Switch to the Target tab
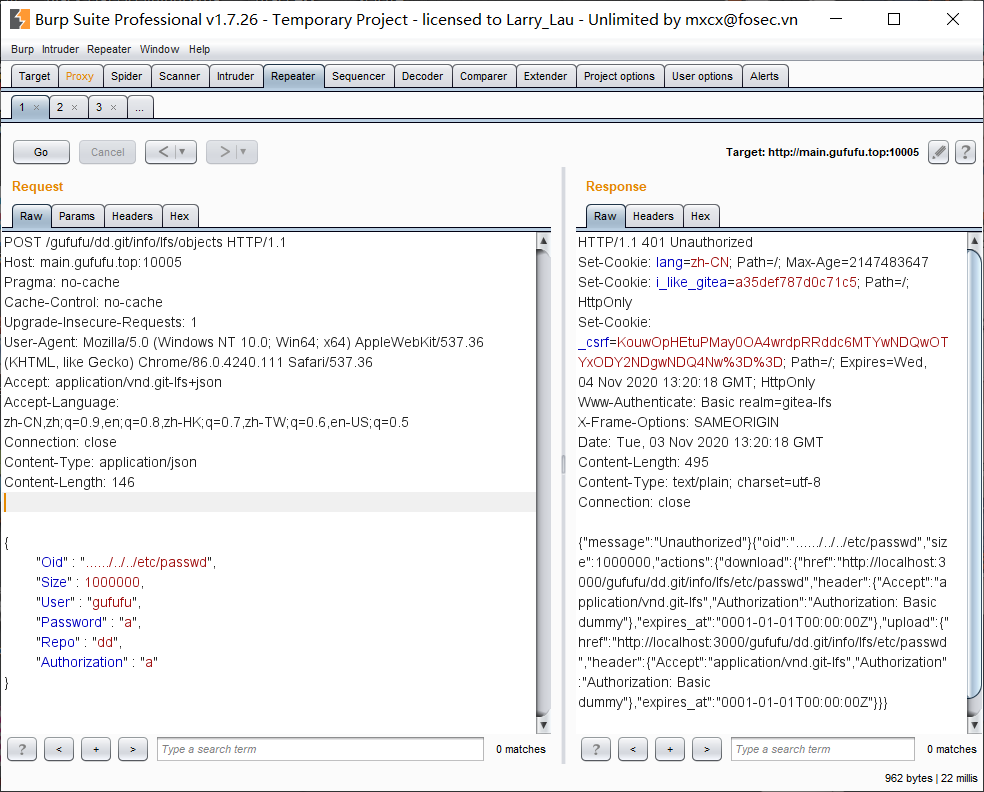The height and width of the screenshot is (792, 984). tap(35, 76)
